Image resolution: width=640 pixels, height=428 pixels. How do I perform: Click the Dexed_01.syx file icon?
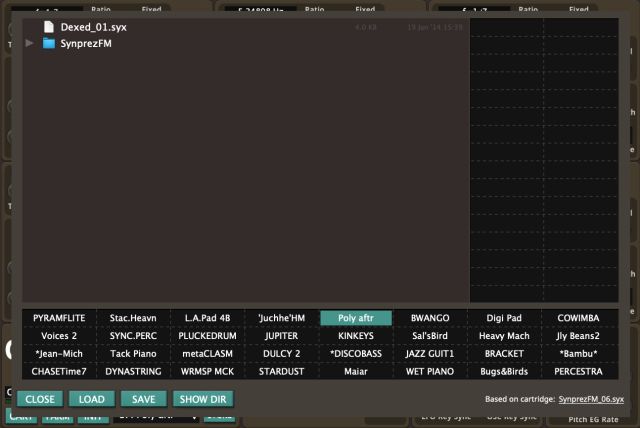click(x=49, y=27)
